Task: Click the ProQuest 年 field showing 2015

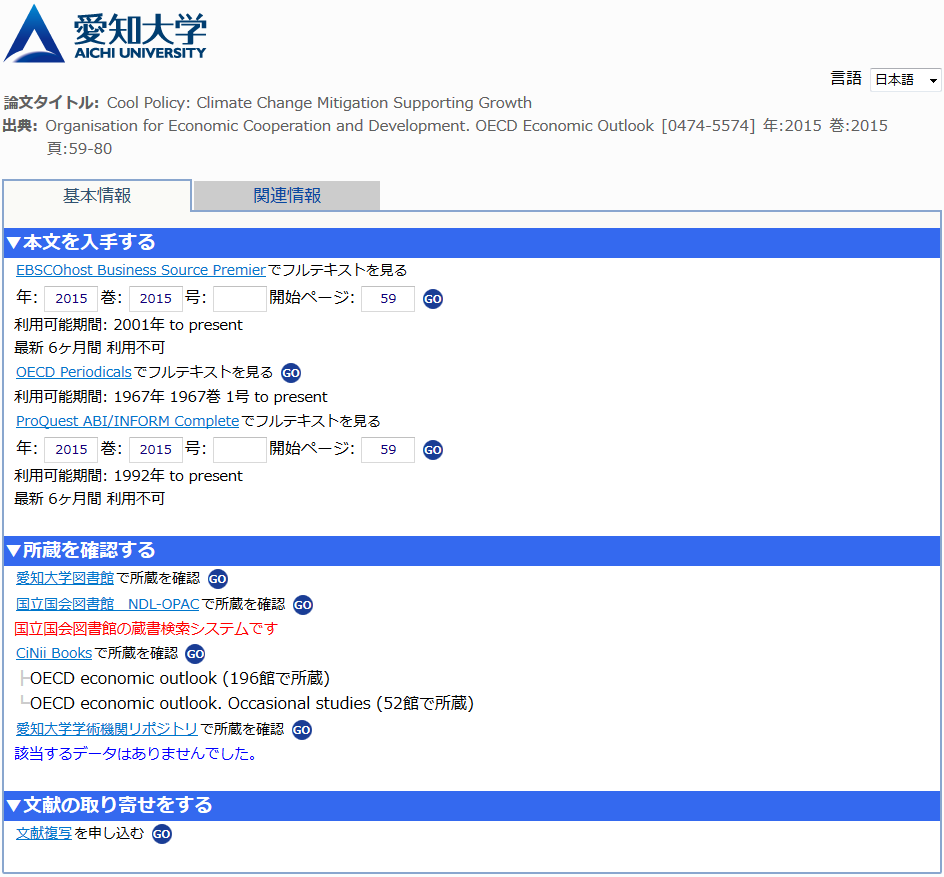Action: click(71, 450)
